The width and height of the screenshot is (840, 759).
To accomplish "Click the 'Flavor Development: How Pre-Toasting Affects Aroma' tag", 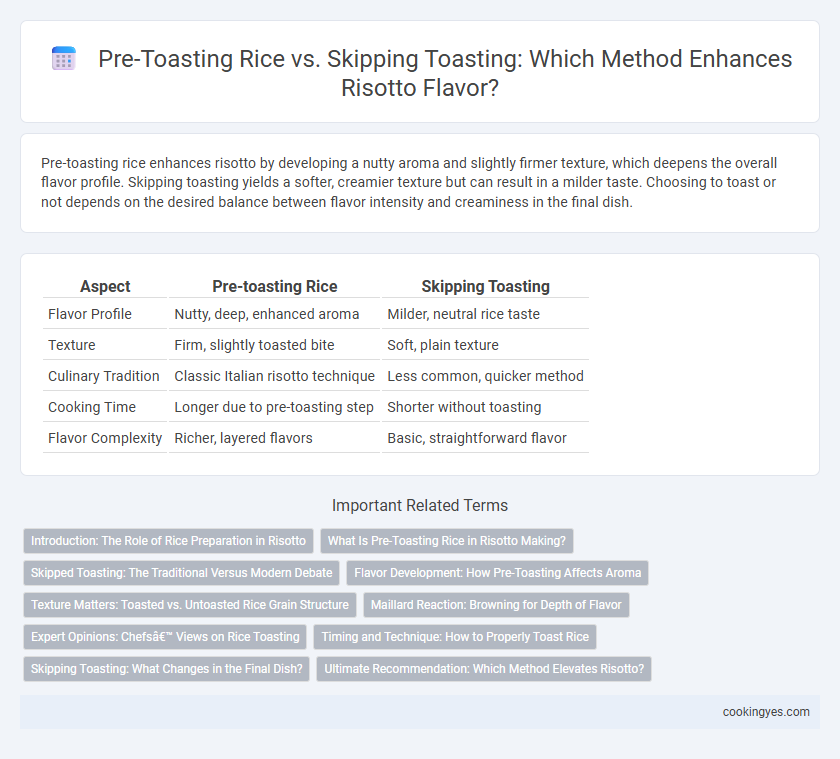I will coord(498,573).
